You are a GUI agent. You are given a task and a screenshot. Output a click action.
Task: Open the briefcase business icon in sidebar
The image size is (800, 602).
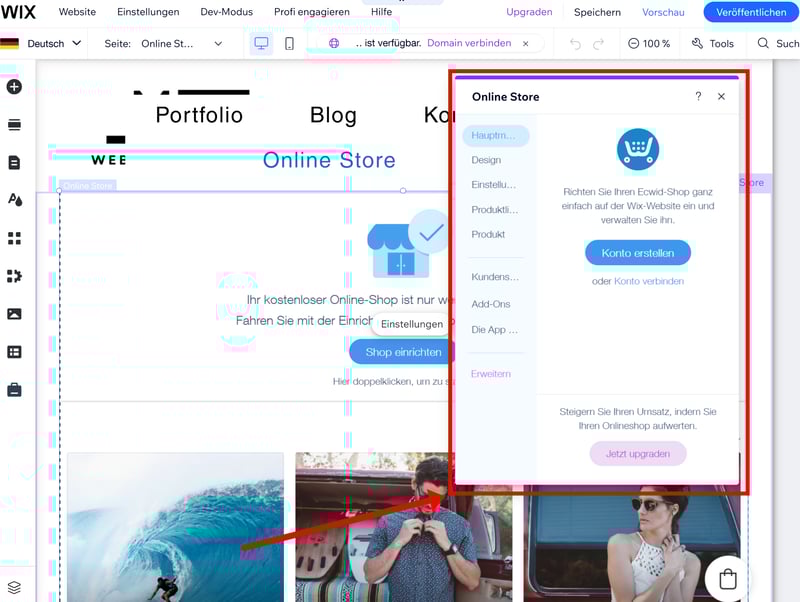(14, 390)
